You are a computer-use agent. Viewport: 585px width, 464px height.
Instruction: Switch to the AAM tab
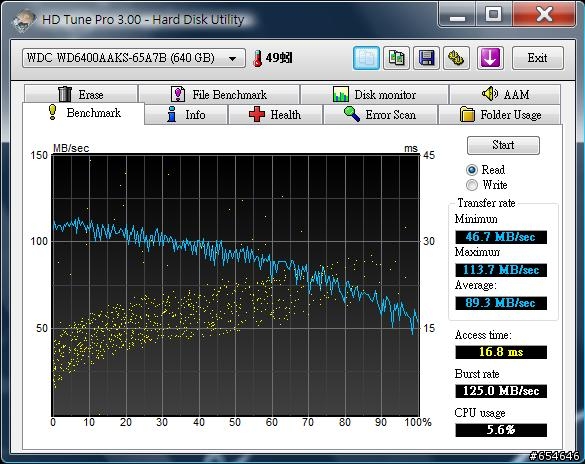(505, 94)
